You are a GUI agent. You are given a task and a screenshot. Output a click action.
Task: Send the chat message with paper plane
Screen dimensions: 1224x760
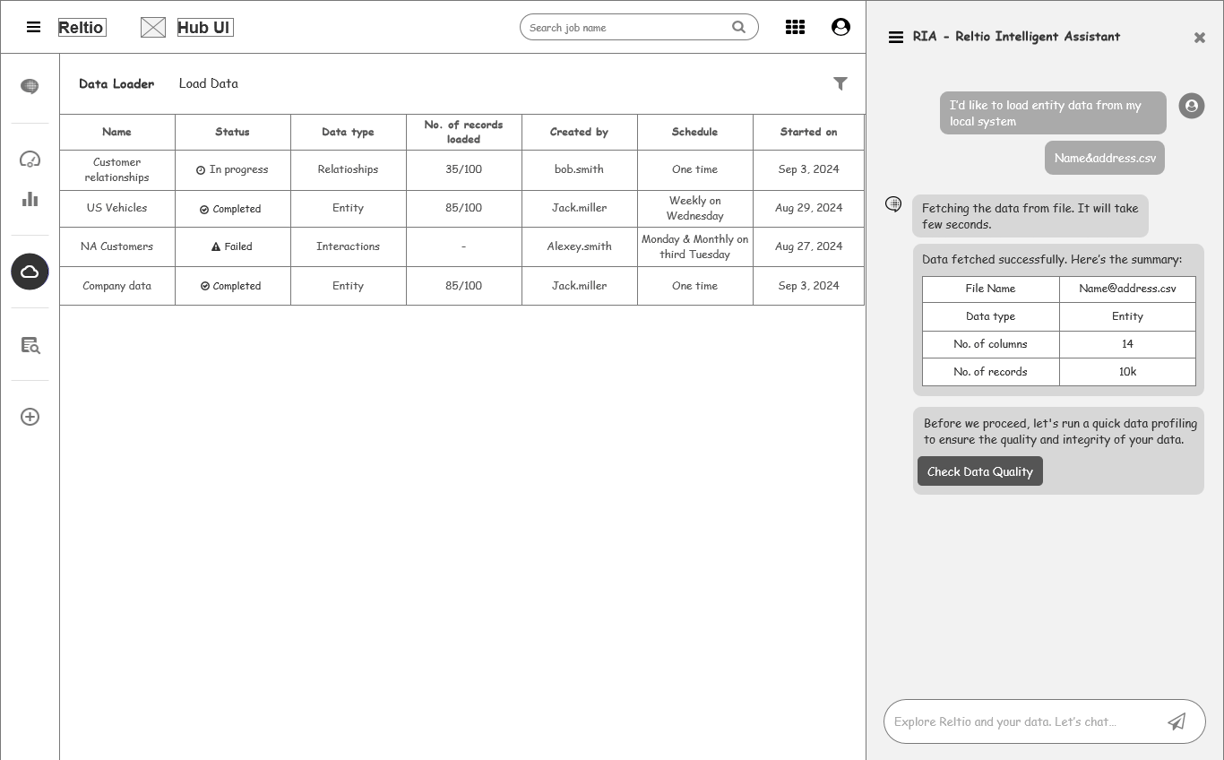tap(1177, 721)
